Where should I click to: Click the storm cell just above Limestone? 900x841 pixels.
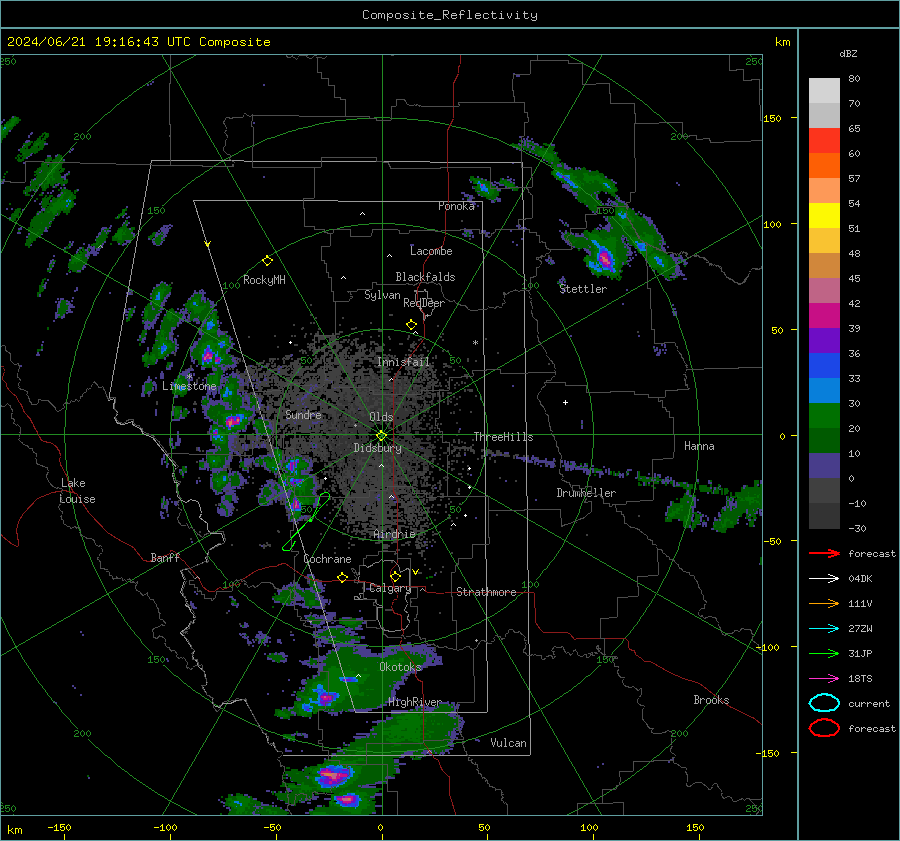(x=209, y=355)
